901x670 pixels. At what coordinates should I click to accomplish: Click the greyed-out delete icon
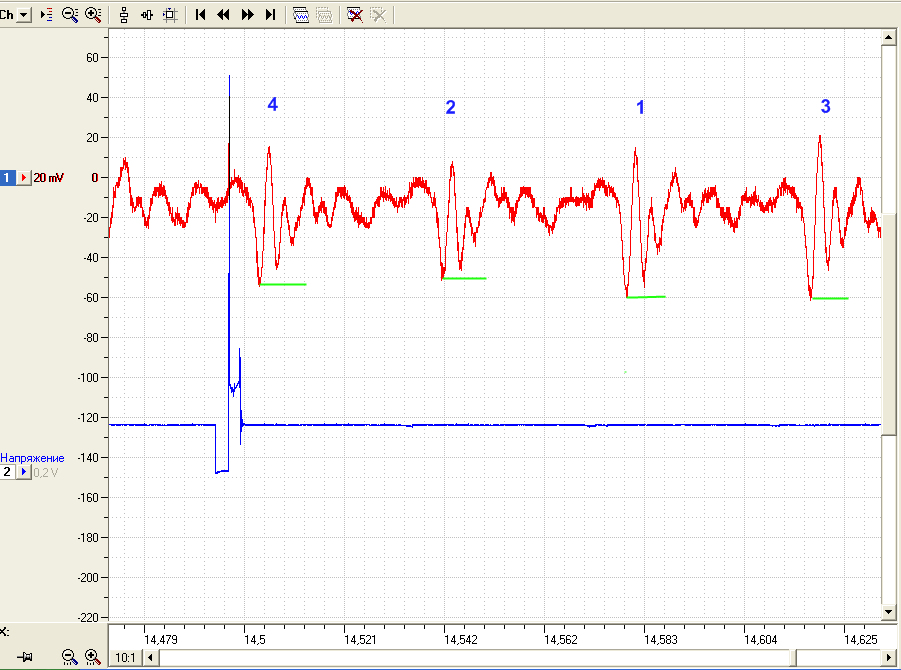pos(379,15)
